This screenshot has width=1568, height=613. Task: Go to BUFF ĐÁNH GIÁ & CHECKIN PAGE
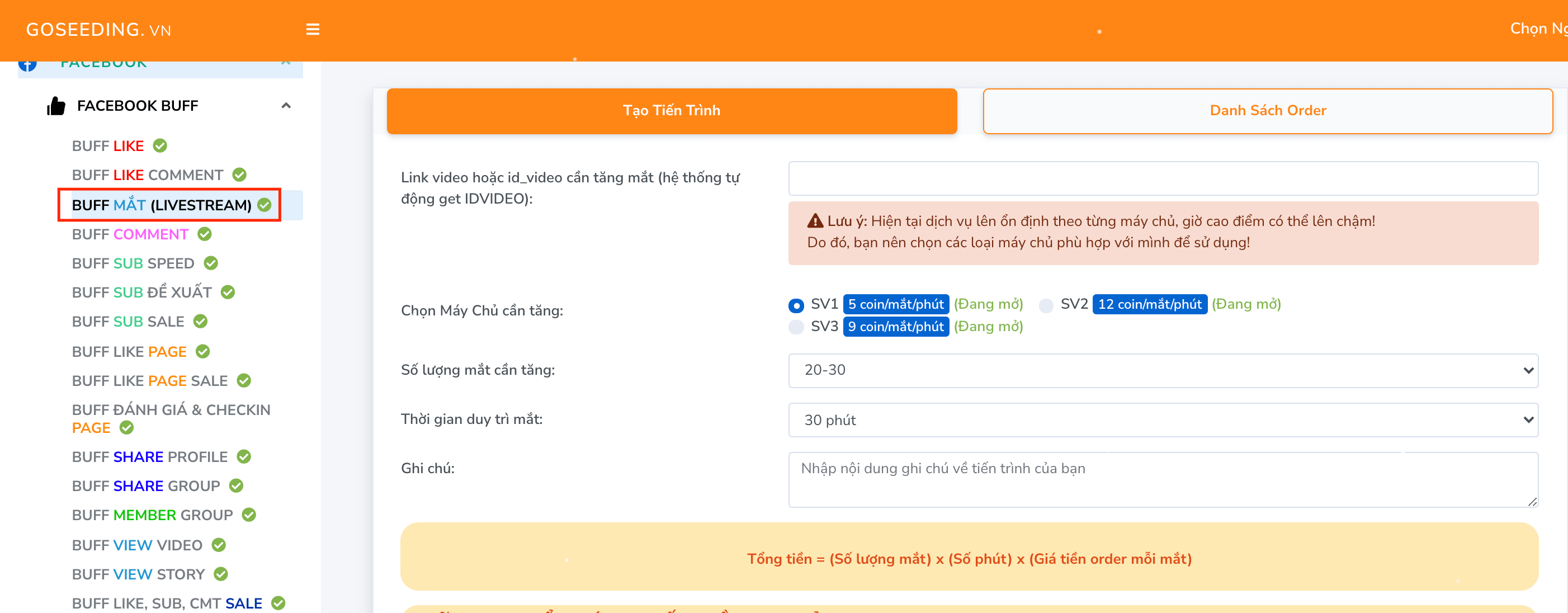(171, 418)
